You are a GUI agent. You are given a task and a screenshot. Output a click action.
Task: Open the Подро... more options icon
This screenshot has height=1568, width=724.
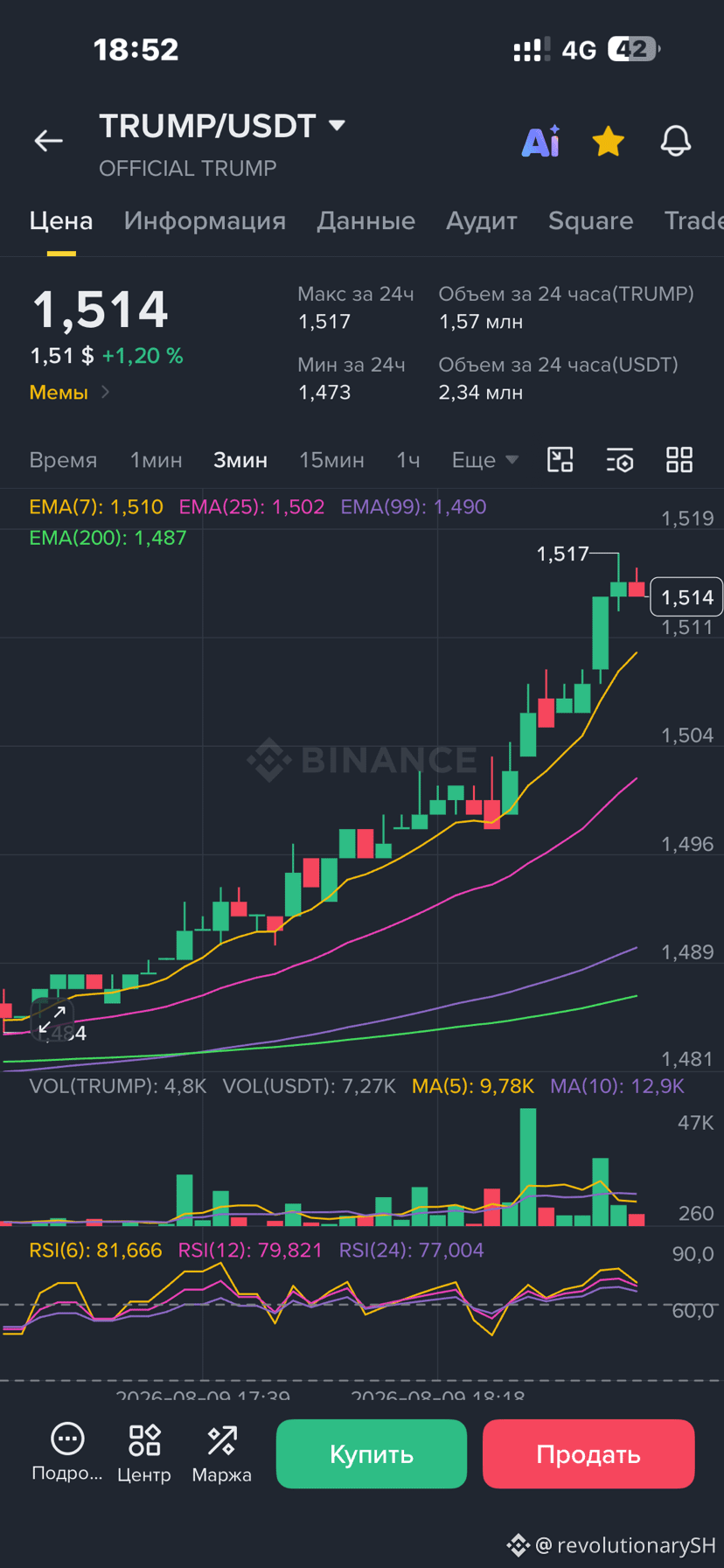coord(67,1453)
